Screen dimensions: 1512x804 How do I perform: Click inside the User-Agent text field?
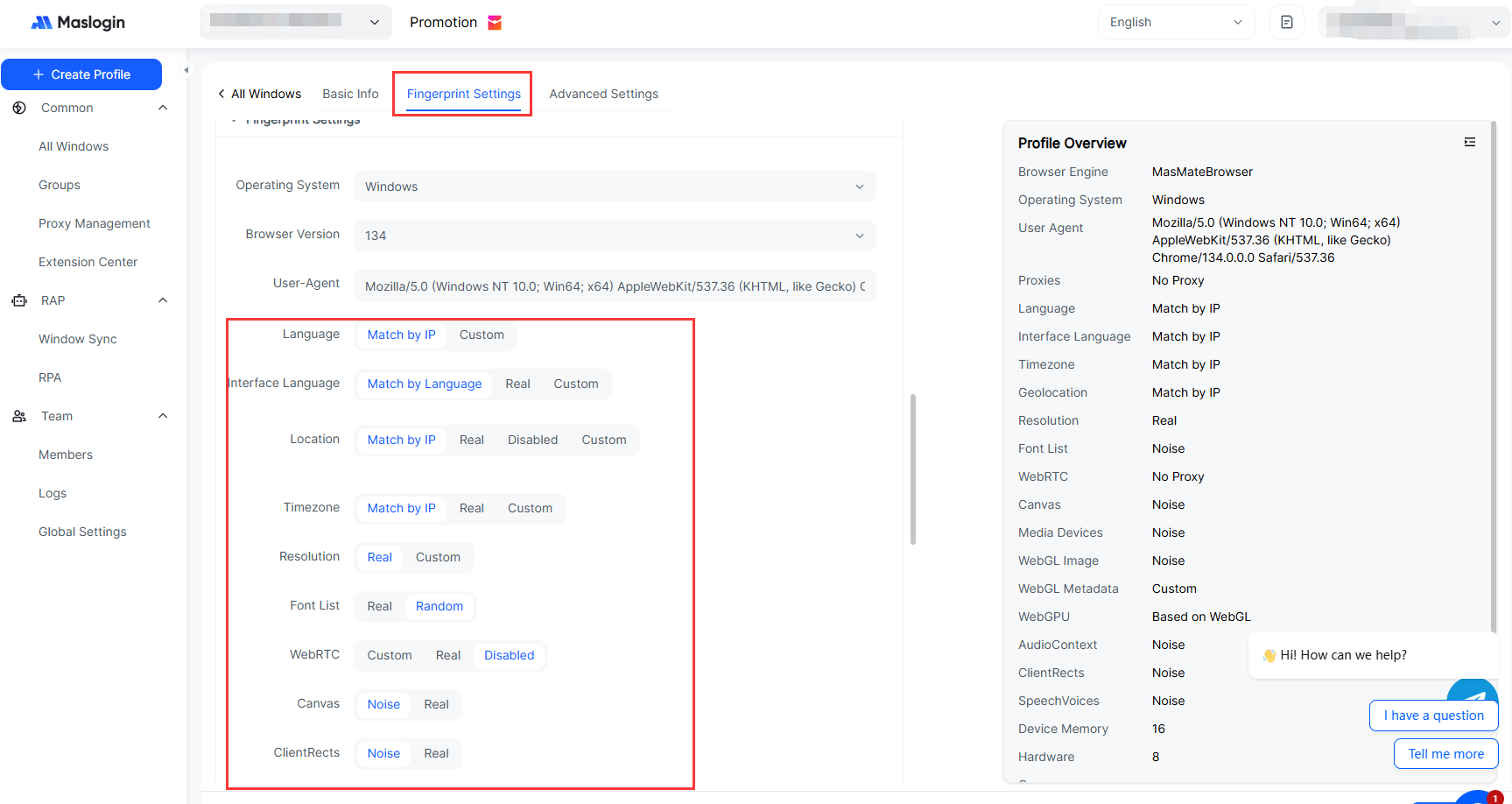tap(614, 286)
